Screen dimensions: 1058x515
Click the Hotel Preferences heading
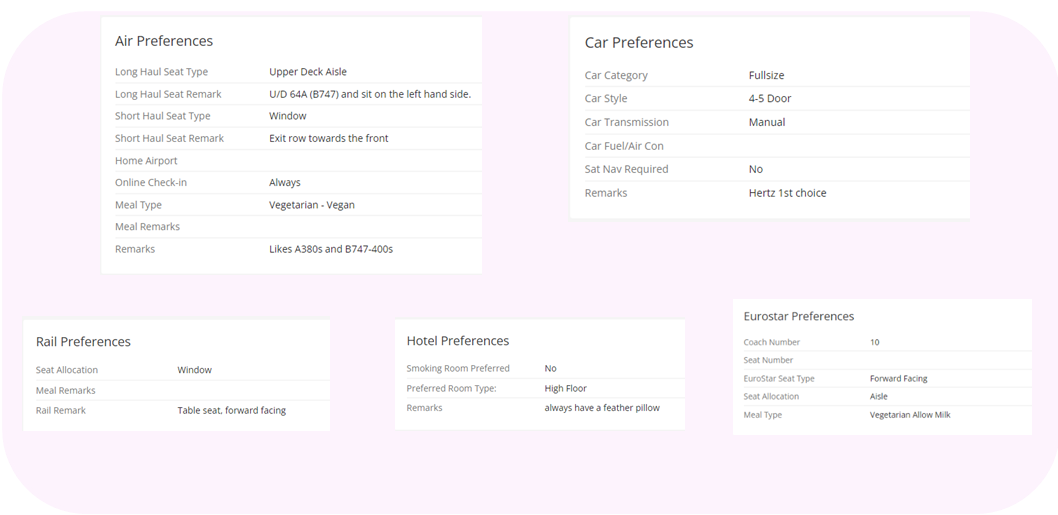[x=458, y=341]
